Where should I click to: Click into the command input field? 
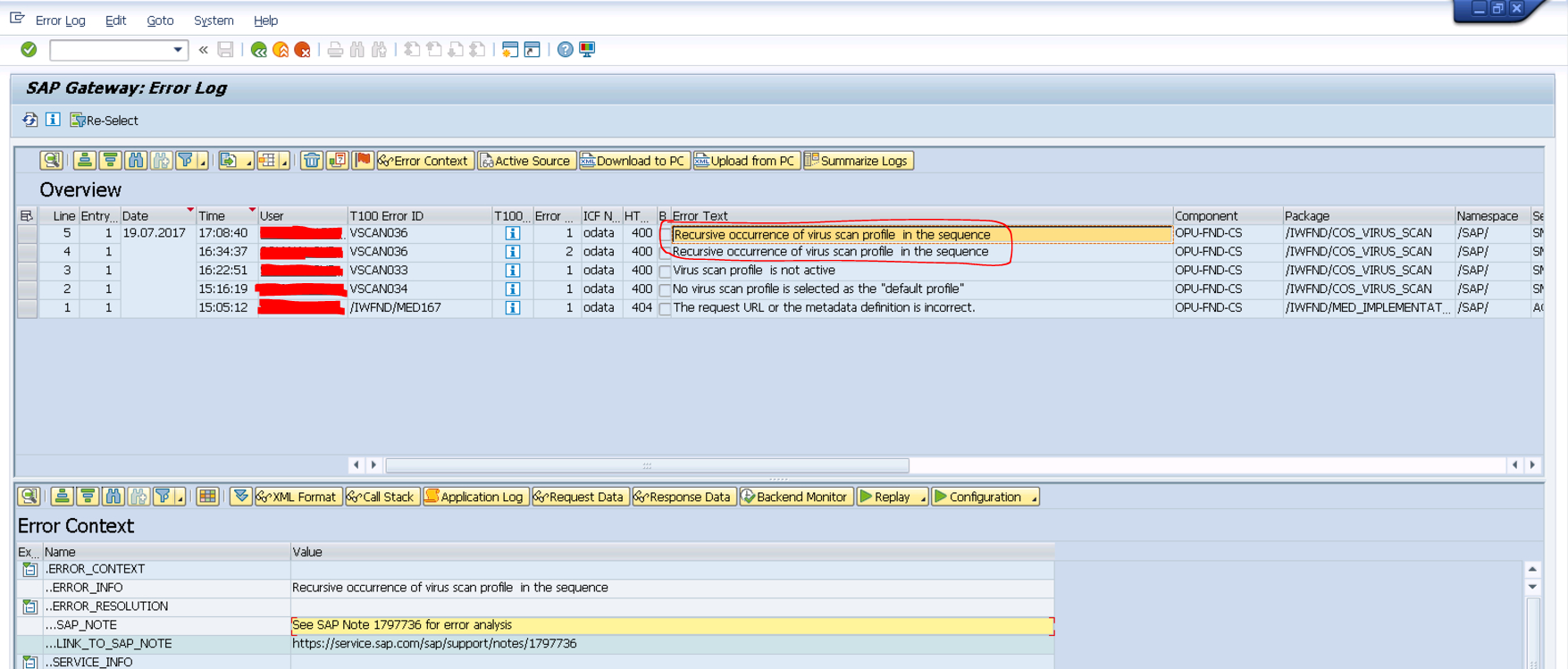[x=110, y=50]
